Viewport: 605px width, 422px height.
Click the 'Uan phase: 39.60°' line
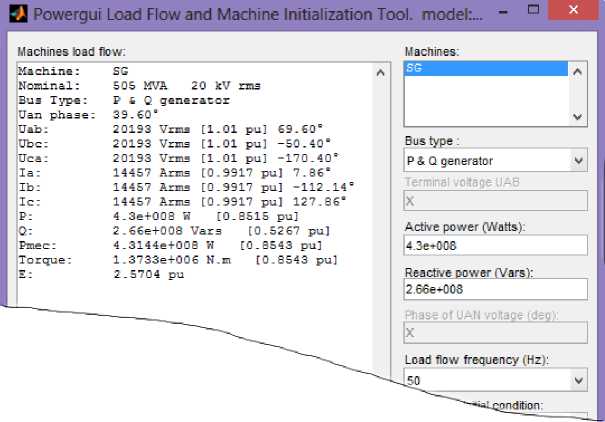coord(88,115)
